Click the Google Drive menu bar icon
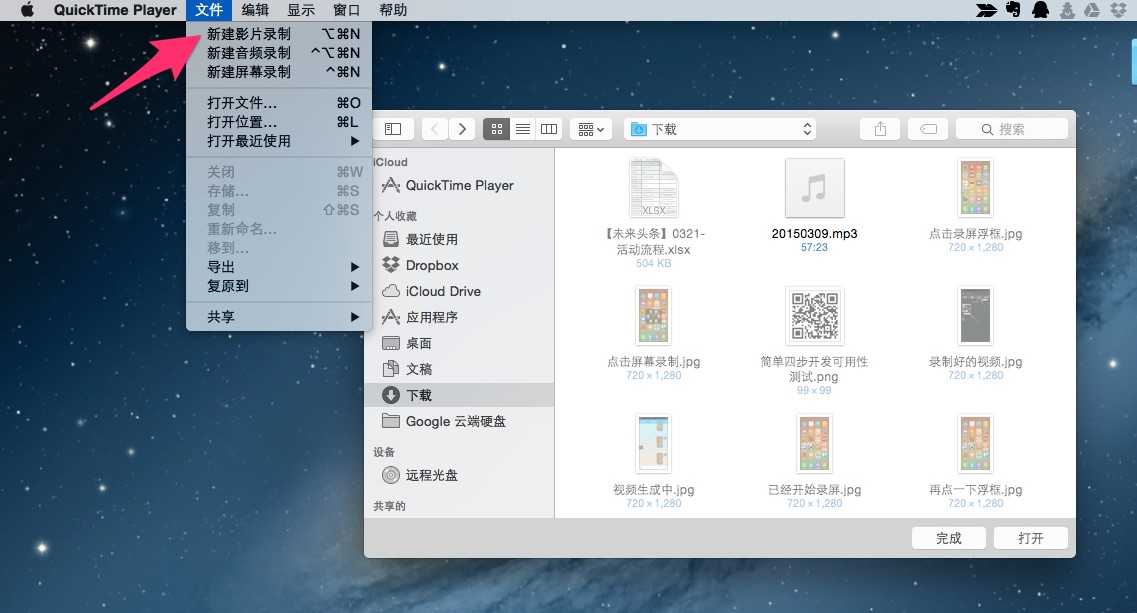 pos(1092,9)
